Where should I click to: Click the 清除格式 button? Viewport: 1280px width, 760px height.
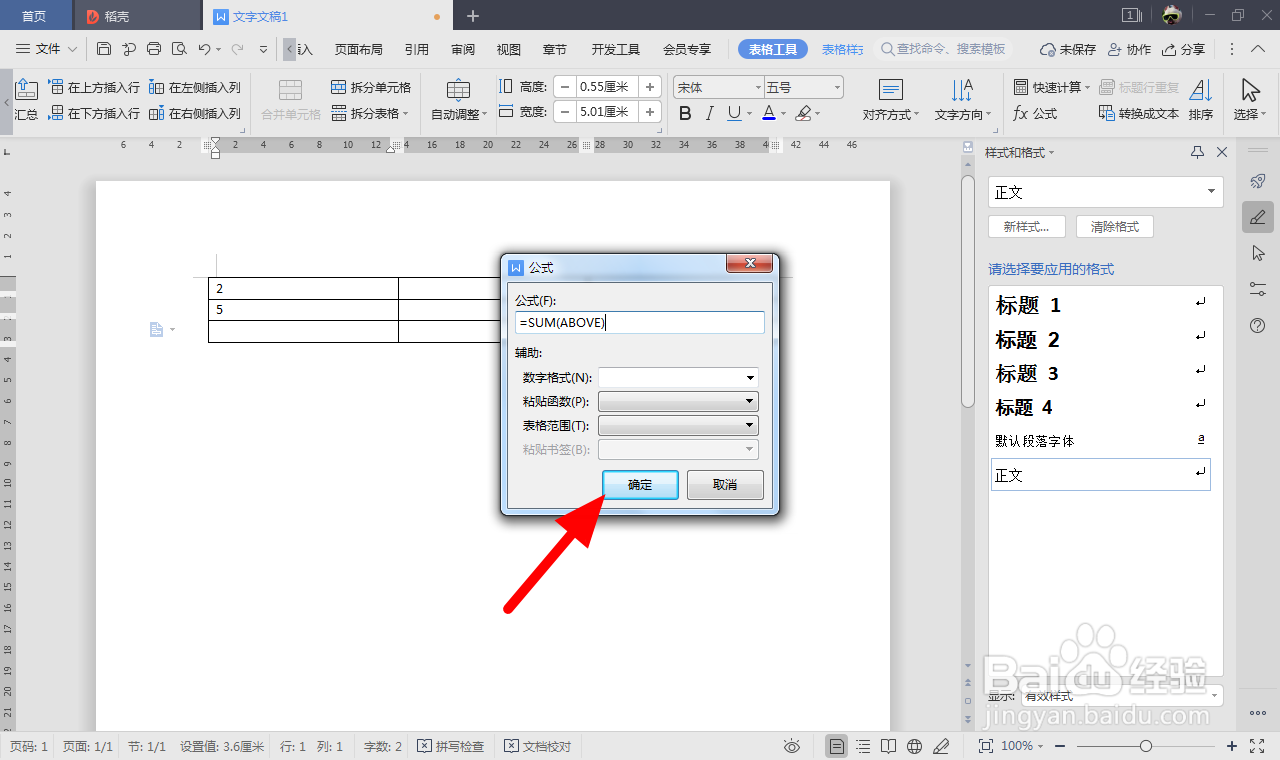(1115, 227)
